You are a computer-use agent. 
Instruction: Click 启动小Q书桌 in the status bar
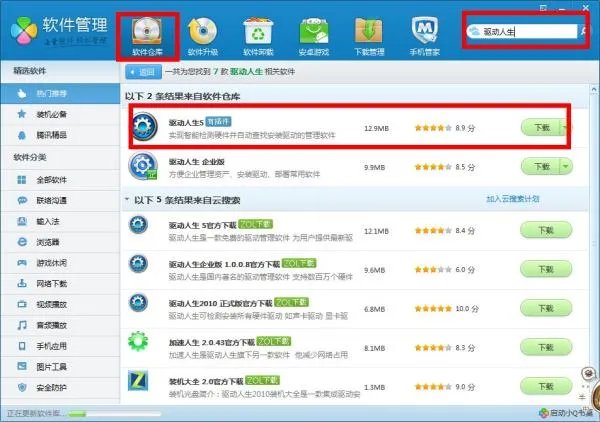click(x=566, y=413)
